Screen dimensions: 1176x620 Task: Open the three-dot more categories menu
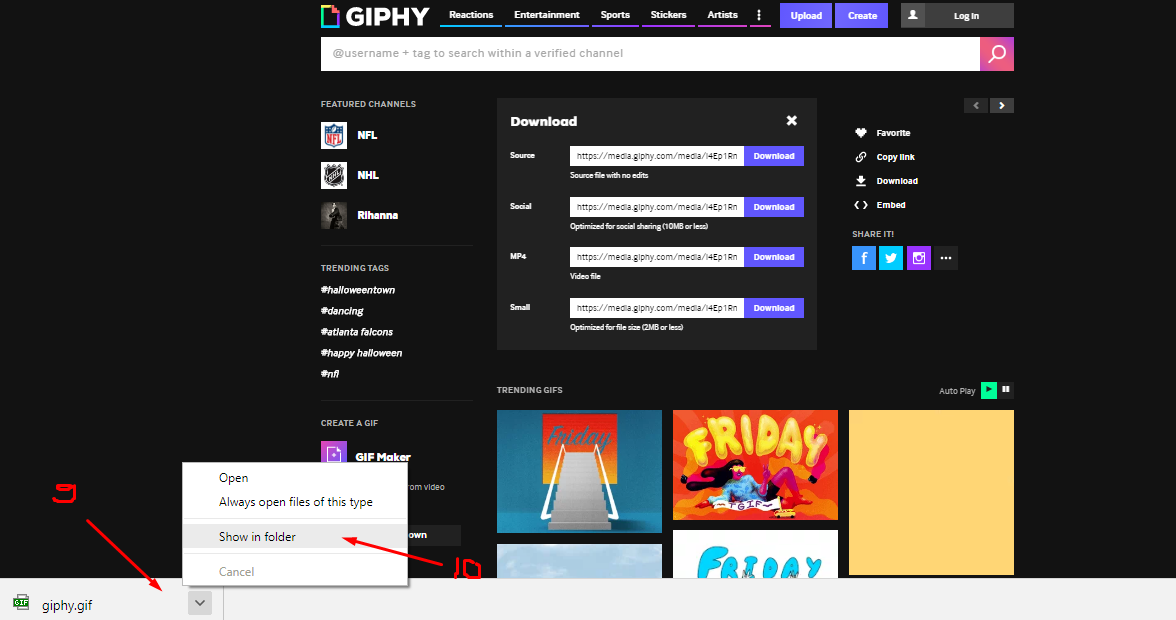759,15
